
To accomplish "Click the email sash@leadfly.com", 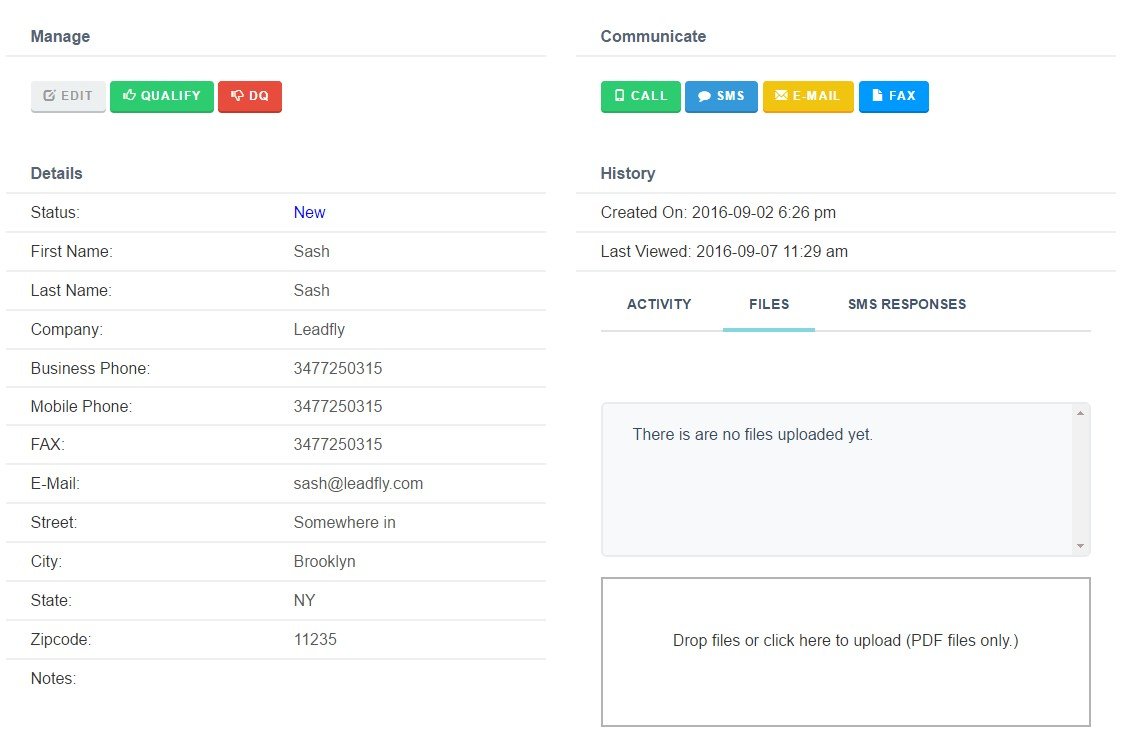I will click(358, 484).
